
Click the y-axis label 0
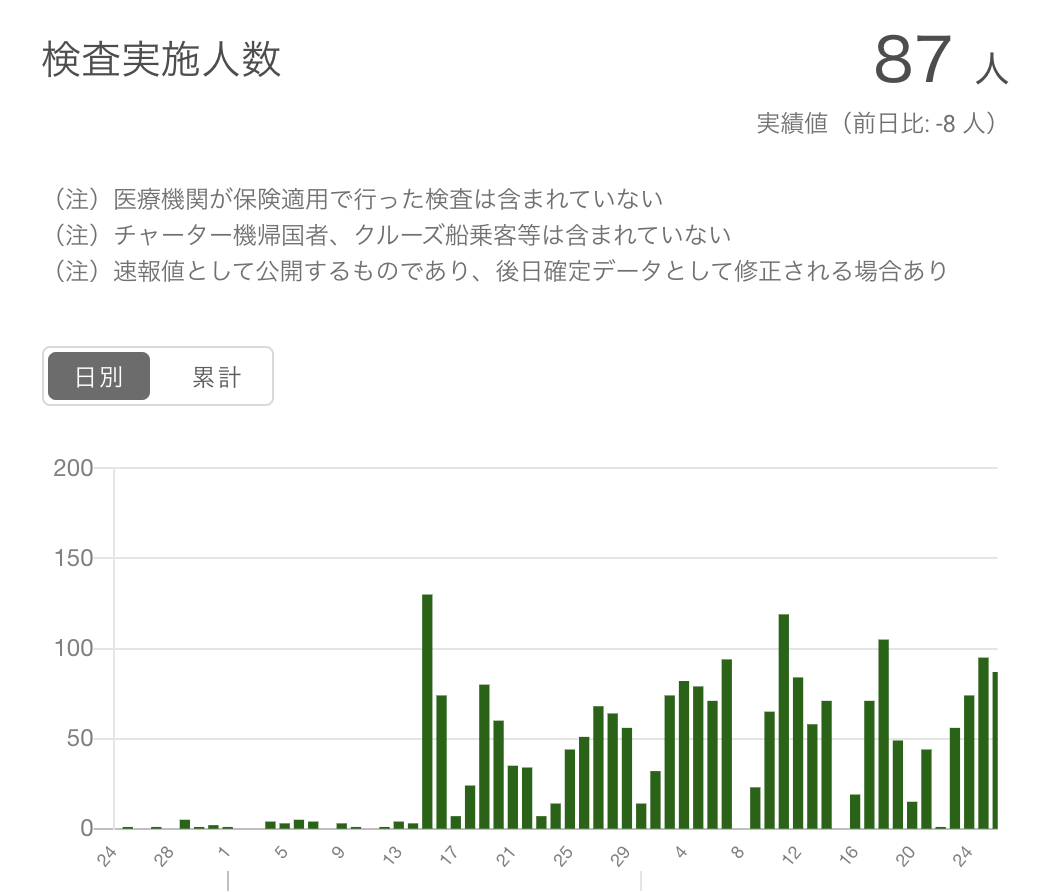click(86, 828)
